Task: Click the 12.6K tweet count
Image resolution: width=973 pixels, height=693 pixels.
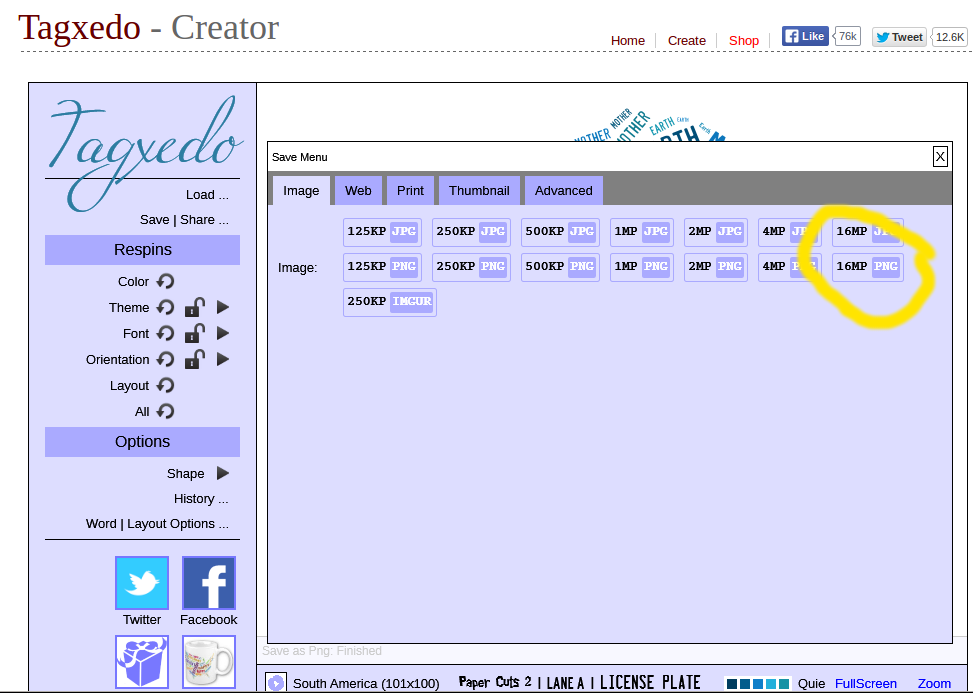Action: tap(950, 37)
